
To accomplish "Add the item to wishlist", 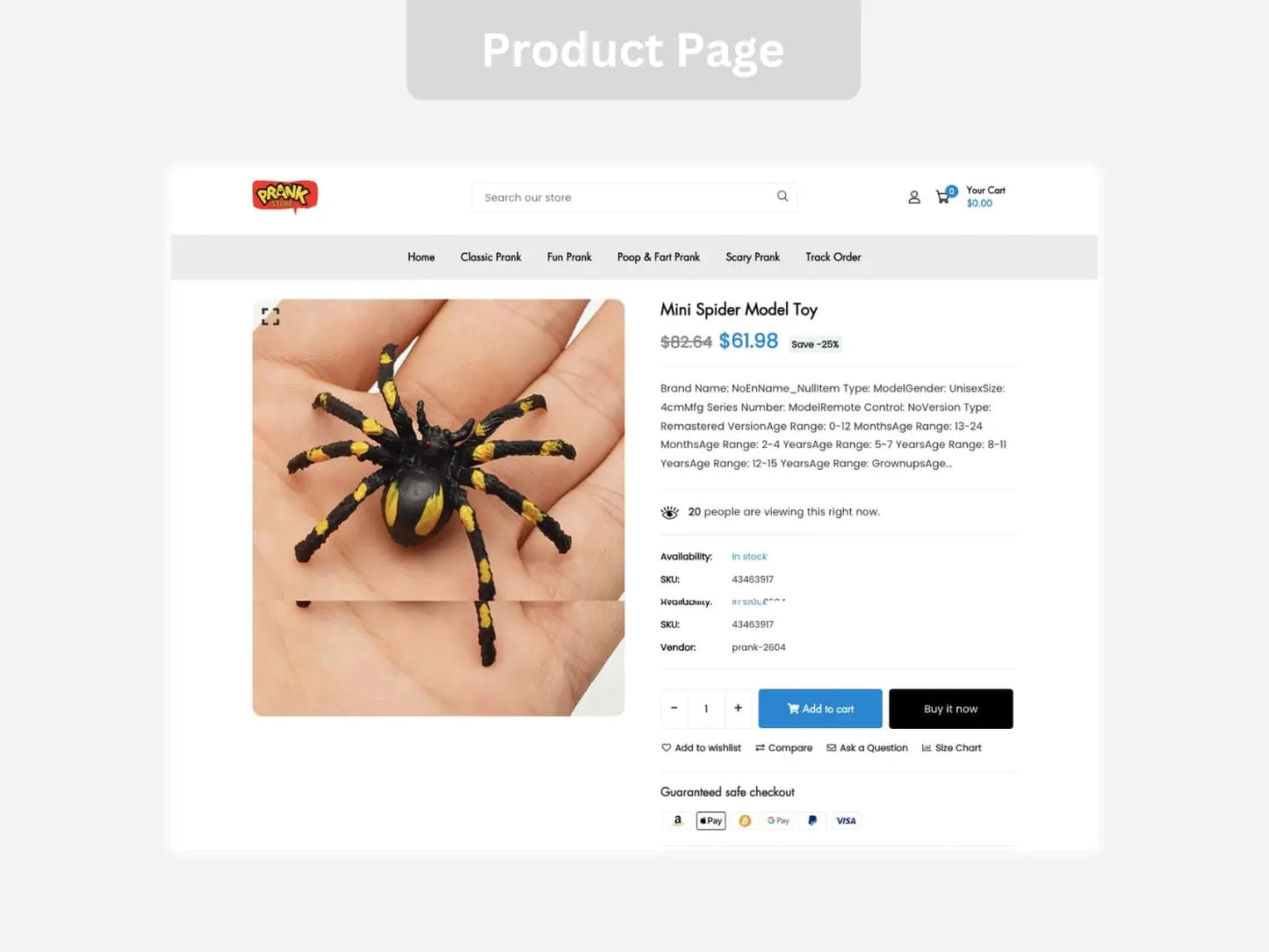I will (x=701, y=748).
